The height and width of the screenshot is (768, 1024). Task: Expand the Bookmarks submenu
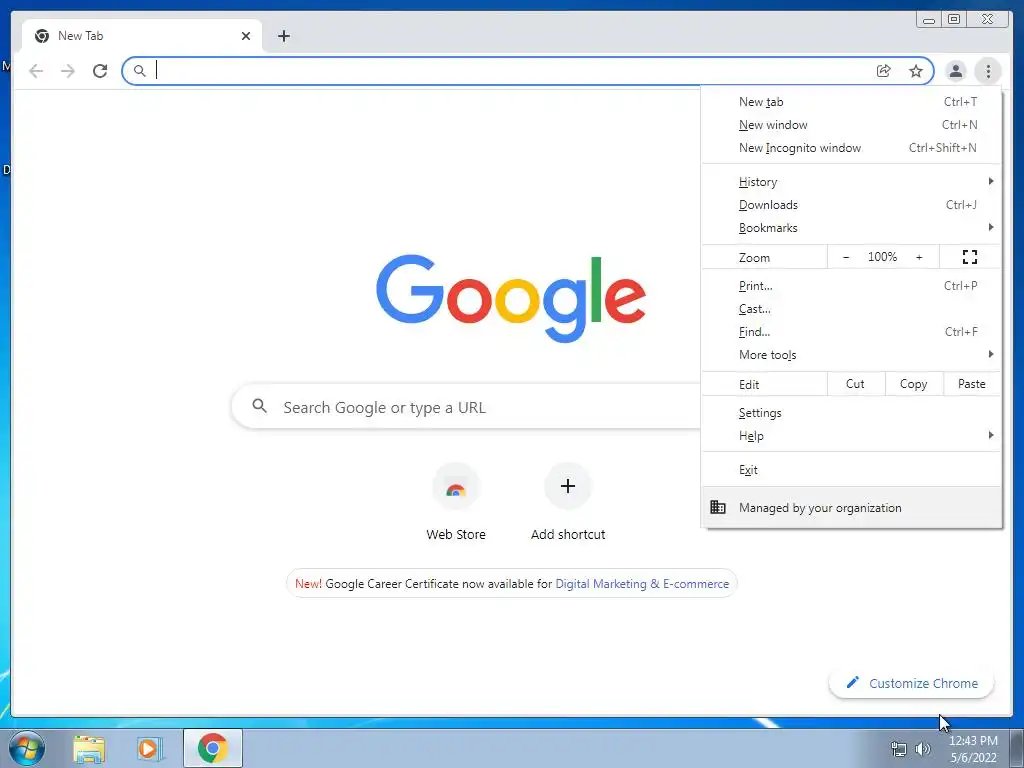(x=852, y=228)
